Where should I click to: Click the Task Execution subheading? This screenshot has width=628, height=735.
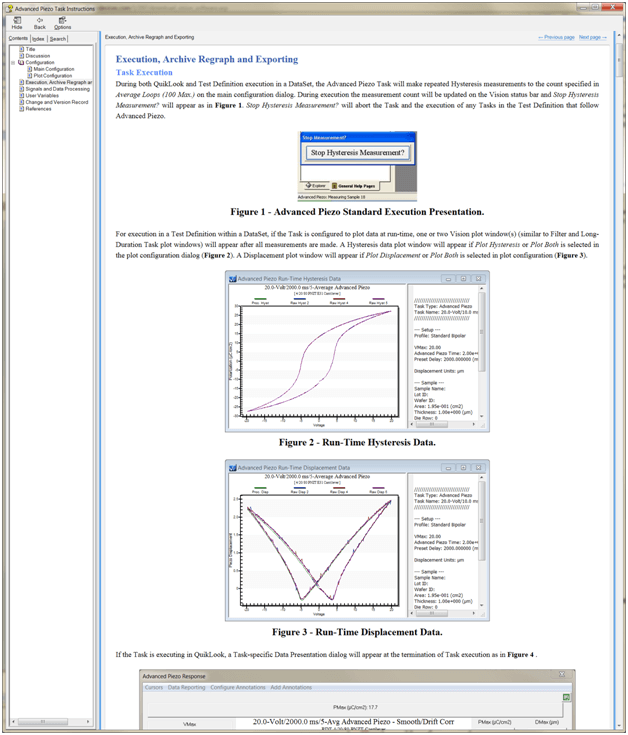144,72
